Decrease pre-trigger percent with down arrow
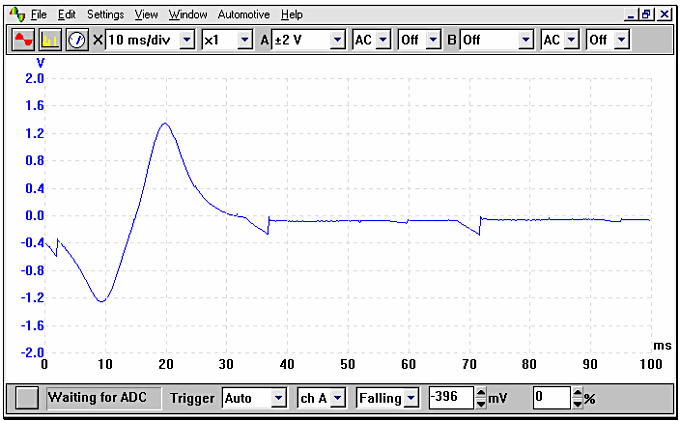The image size is (680, 421). tap(577, 403)
